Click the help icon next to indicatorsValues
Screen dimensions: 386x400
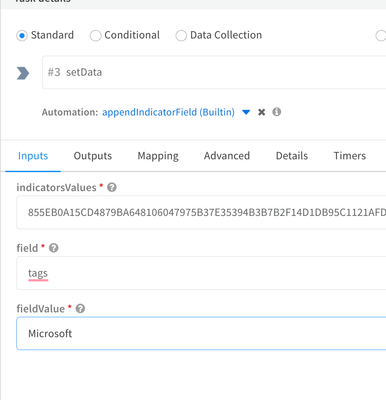[112, 188]
